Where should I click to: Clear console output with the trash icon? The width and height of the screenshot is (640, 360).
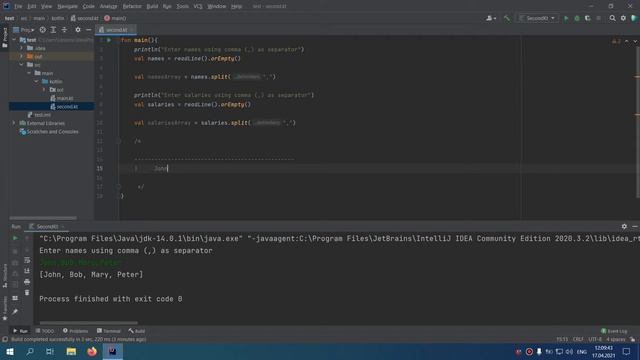[27, 293]
